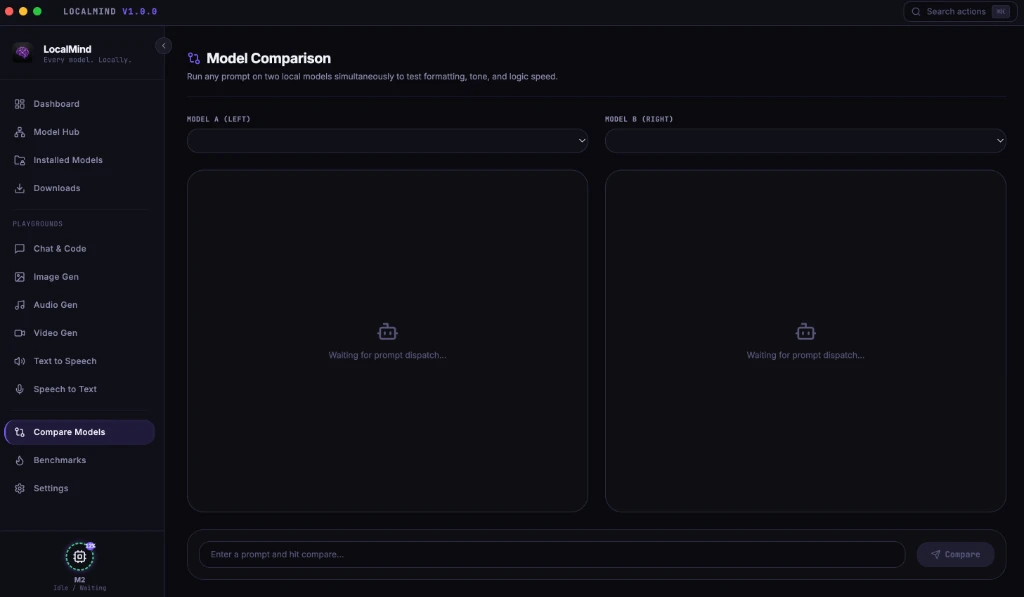Collapse the sidebar with the chevron button

[x=163, y=46]
